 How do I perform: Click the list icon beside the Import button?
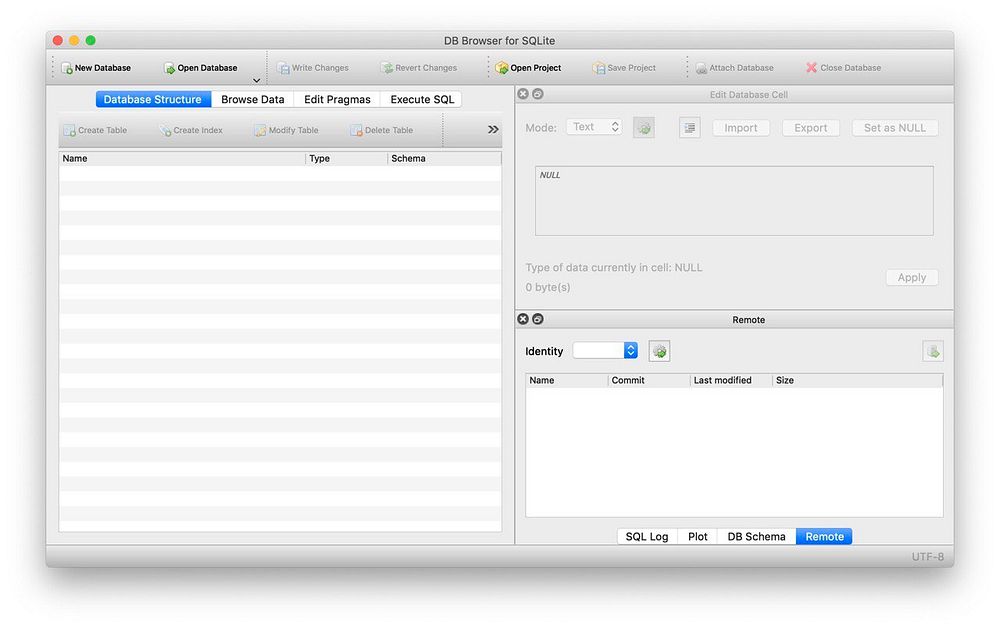tap(689, 128)
